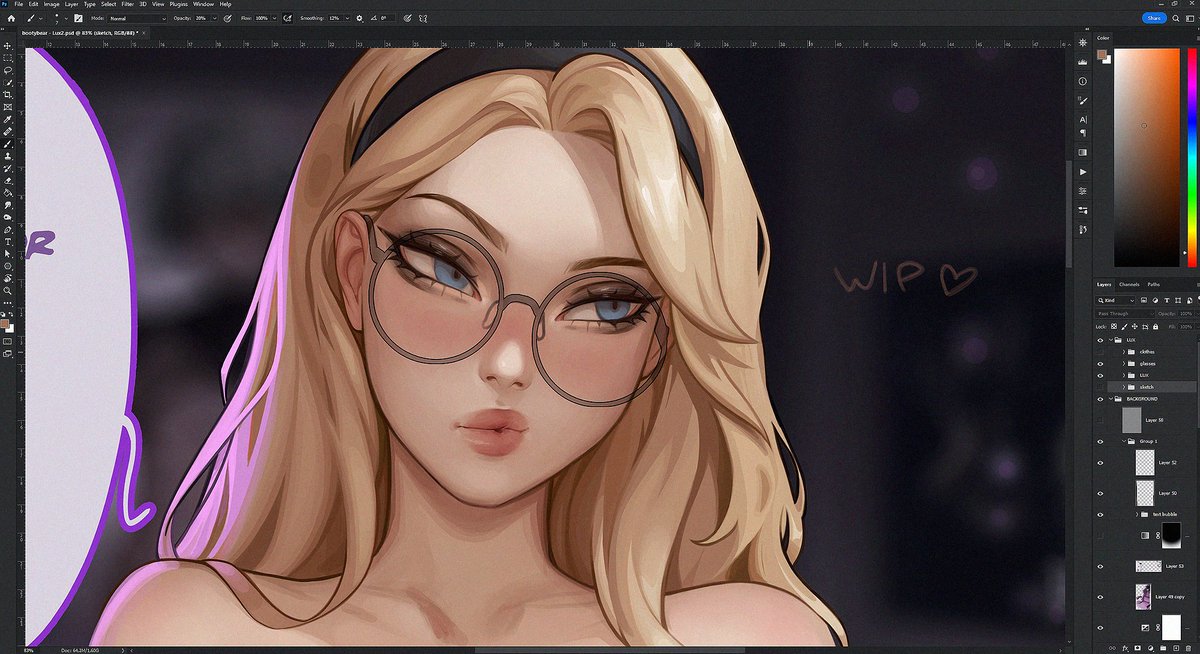
Task: Select the Clone Stamp tool
Action: (x=8, y=156)
